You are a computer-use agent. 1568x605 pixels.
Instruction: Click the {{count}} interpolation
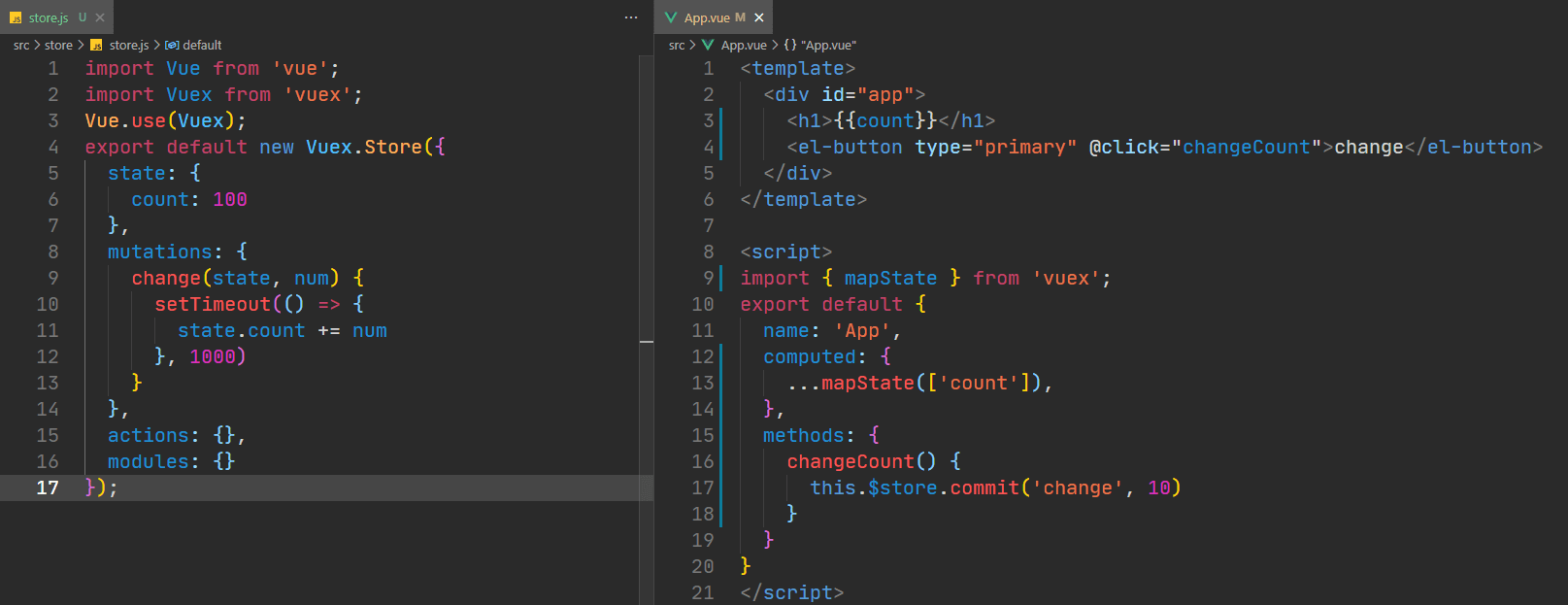[x=885, y=121]
